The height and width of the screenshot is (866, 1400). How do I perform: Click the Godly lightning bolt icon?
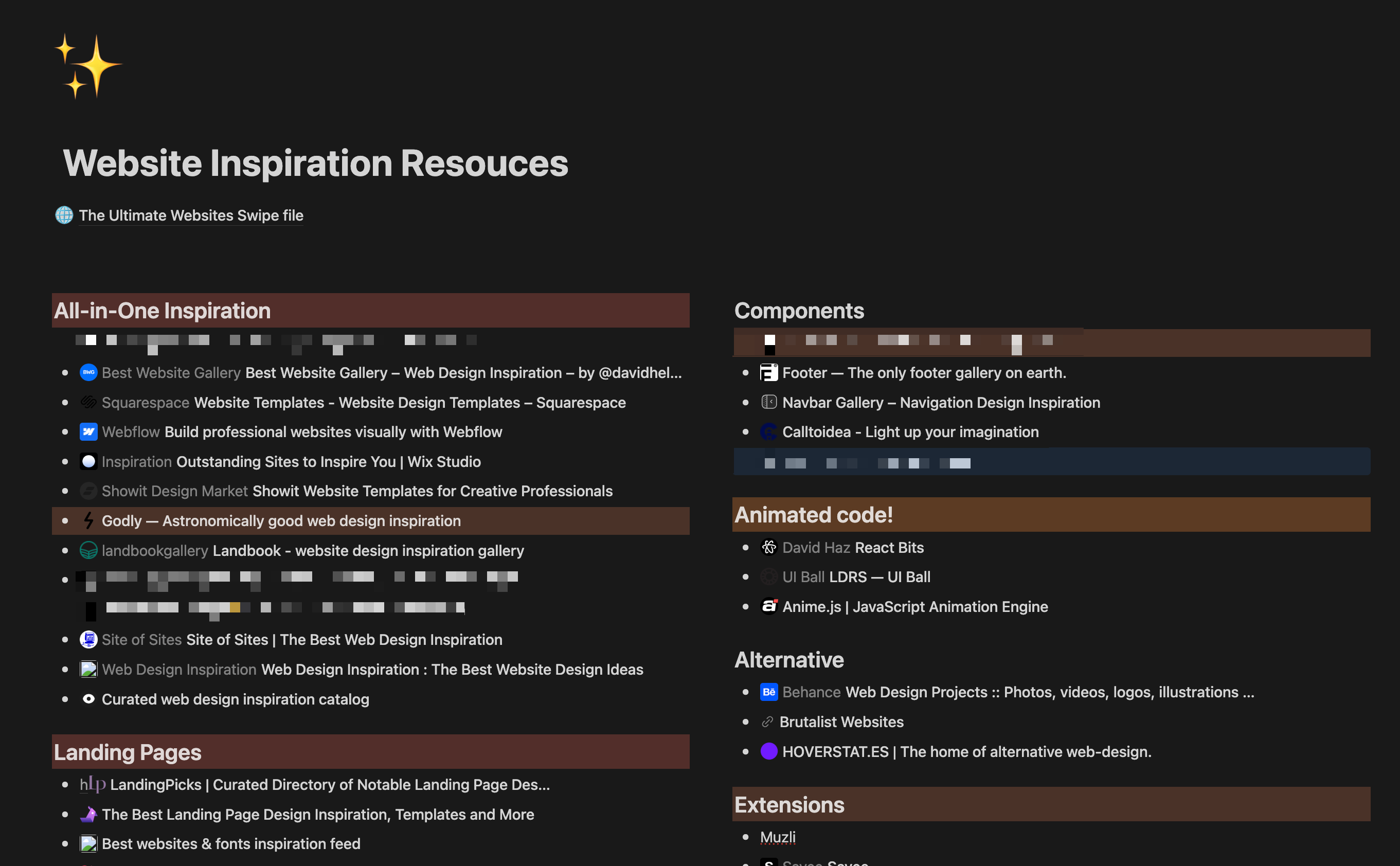[88, 520]
